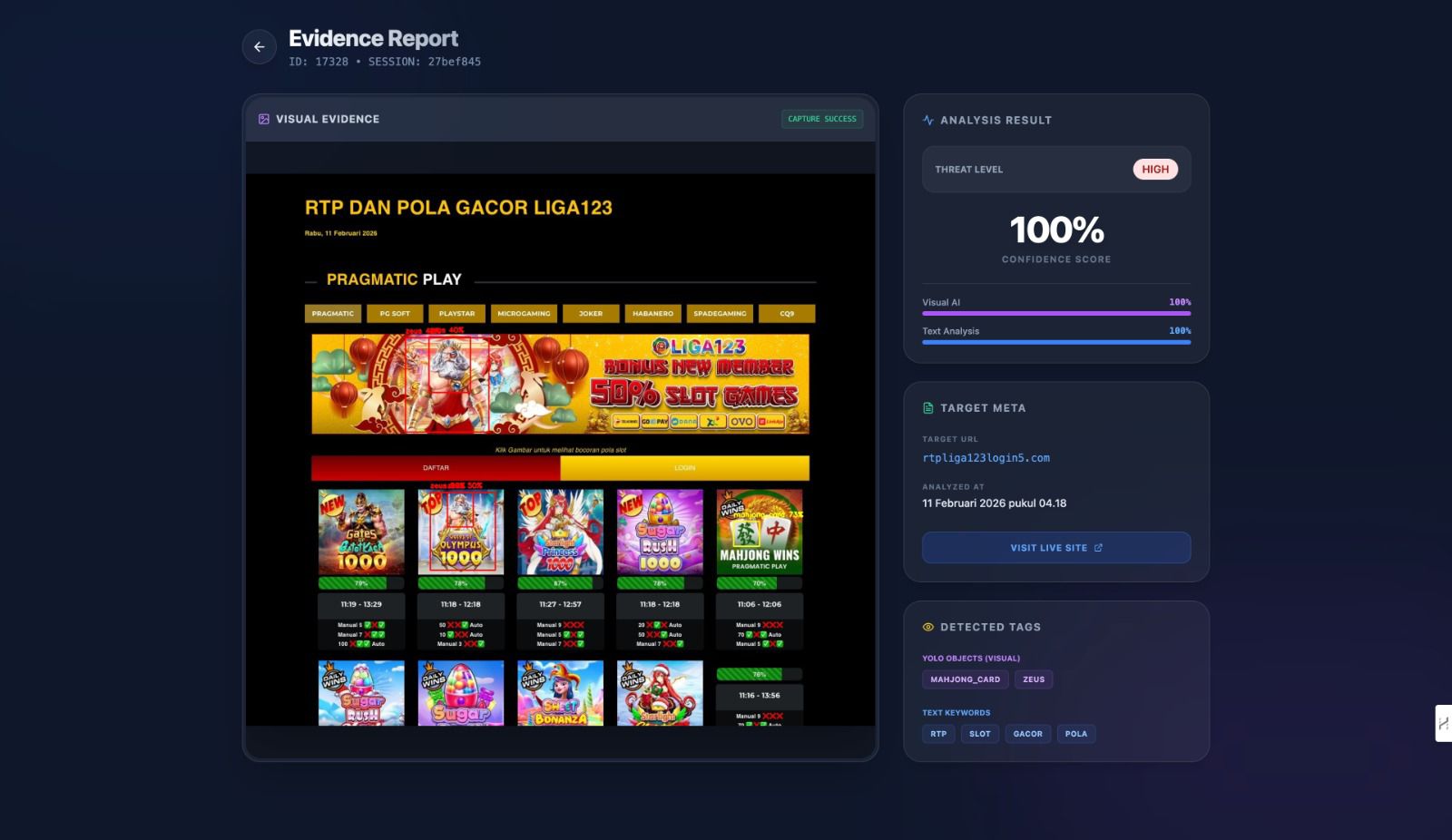Select the ZEUS visual object tag
Screen dimensions: 1452x840
point(1034,679)
